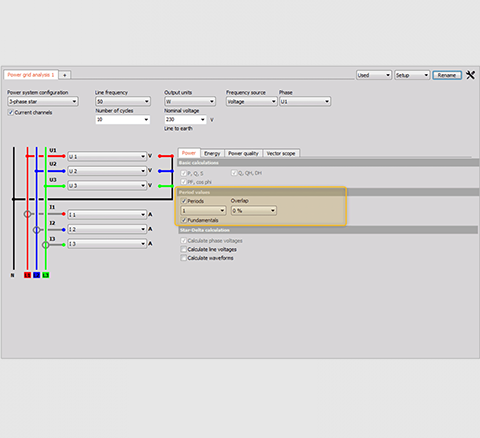Viewport: 480px width, 438px height.
Task: Click the Line to earth label
Action: 178,129
